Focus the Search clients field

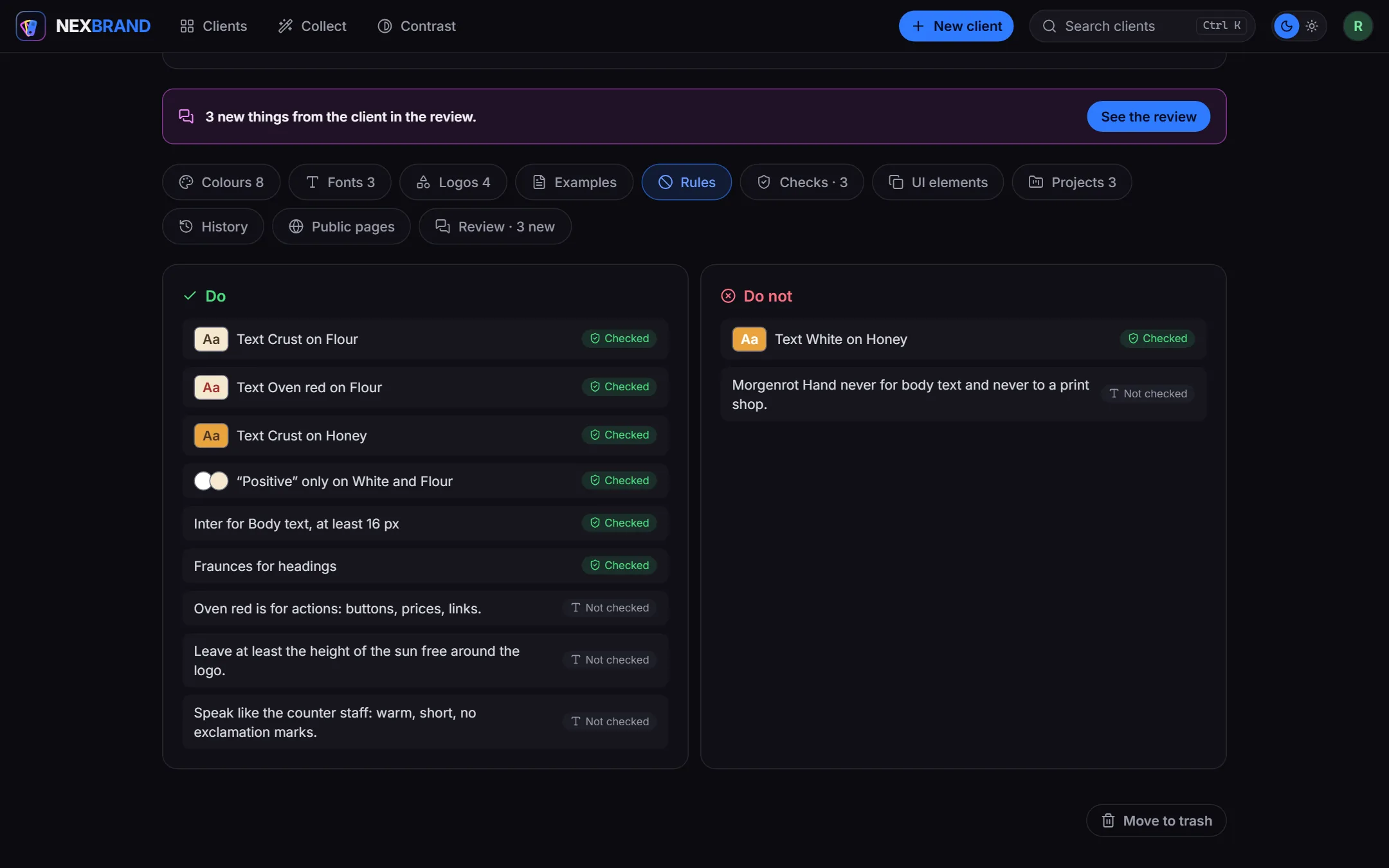(x=1142, y=26)
